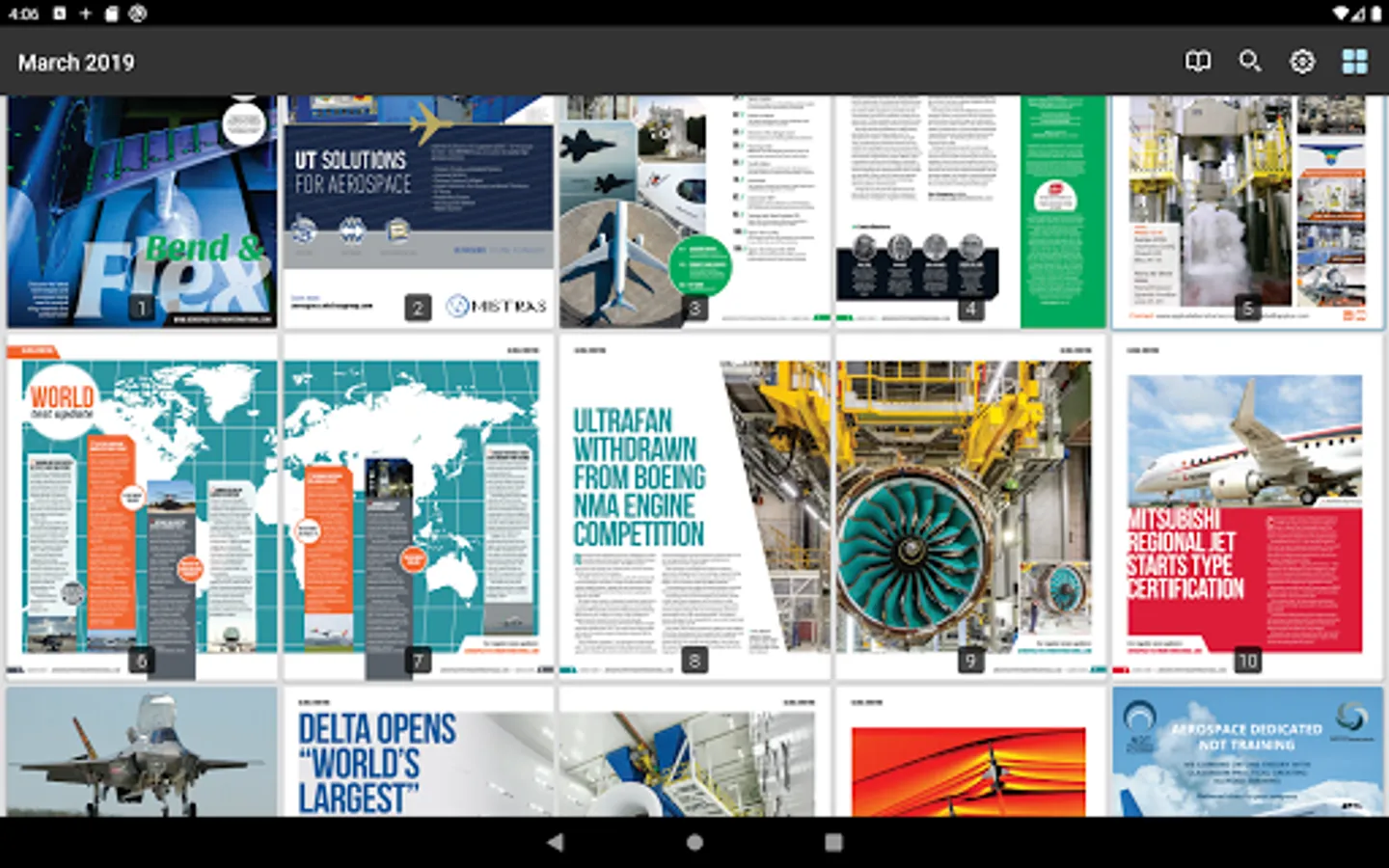Click the page number 8 badge
The width and height of the screenshot is (1389, 868).
tap(694, 661)
